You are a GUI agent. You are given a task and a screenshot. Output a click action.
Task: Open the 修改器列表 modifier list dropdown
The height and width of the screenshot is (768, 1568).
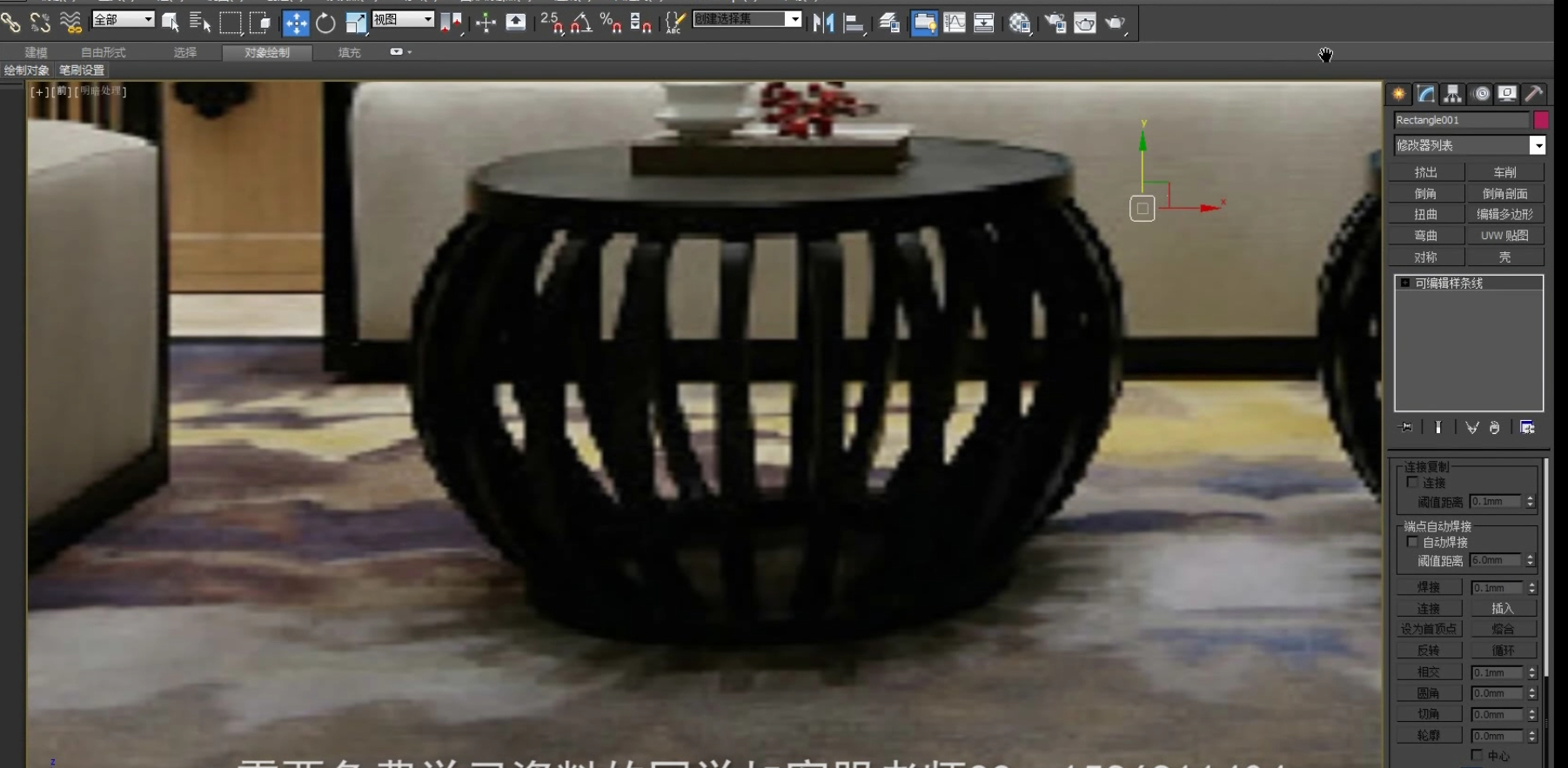tap(1469, 145)
